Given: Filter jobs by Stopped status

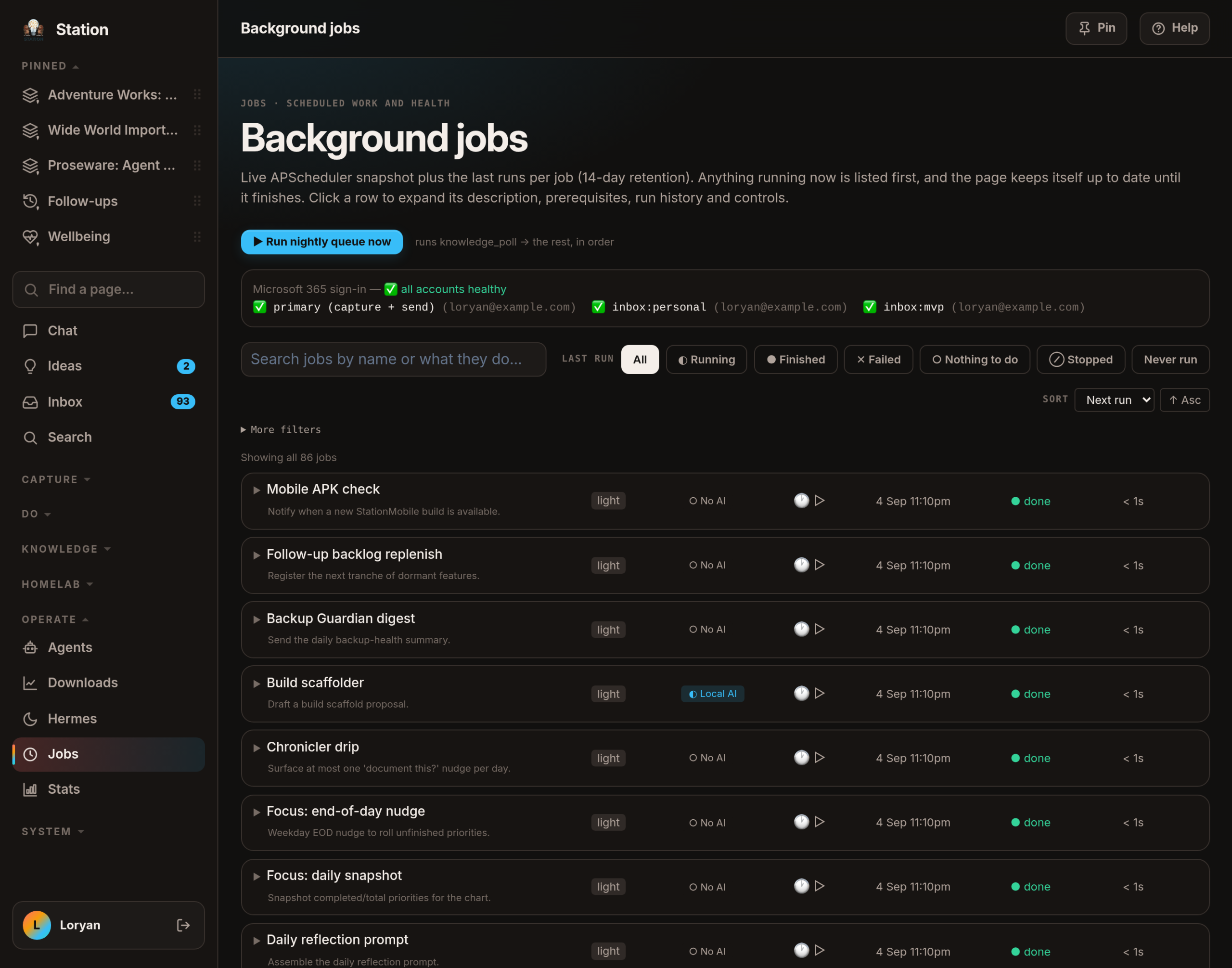Looking at the screenshot, I should (1080, 359).
